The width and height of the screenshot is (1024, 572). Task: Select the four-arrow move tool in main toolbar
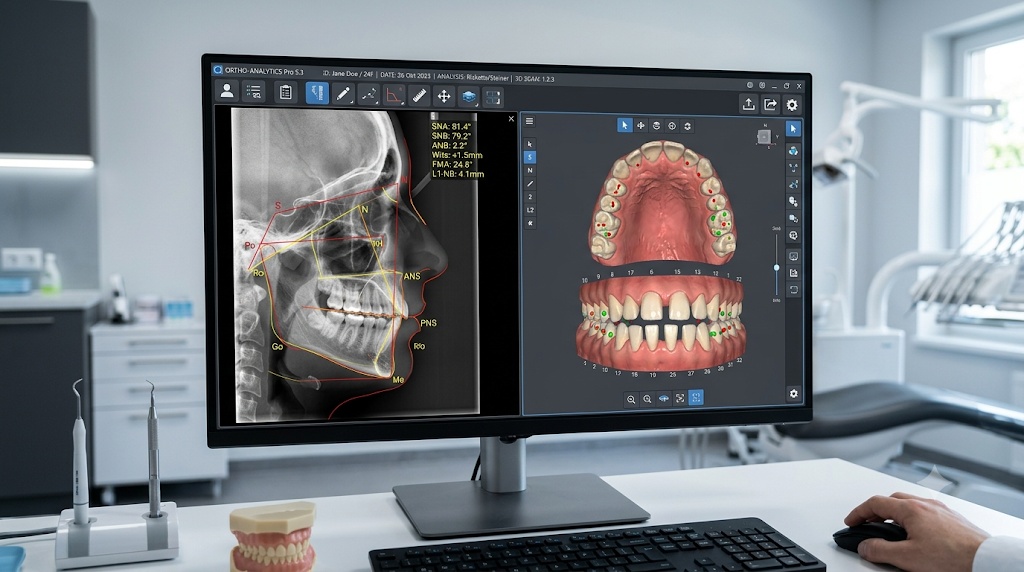tap(443, 97)
